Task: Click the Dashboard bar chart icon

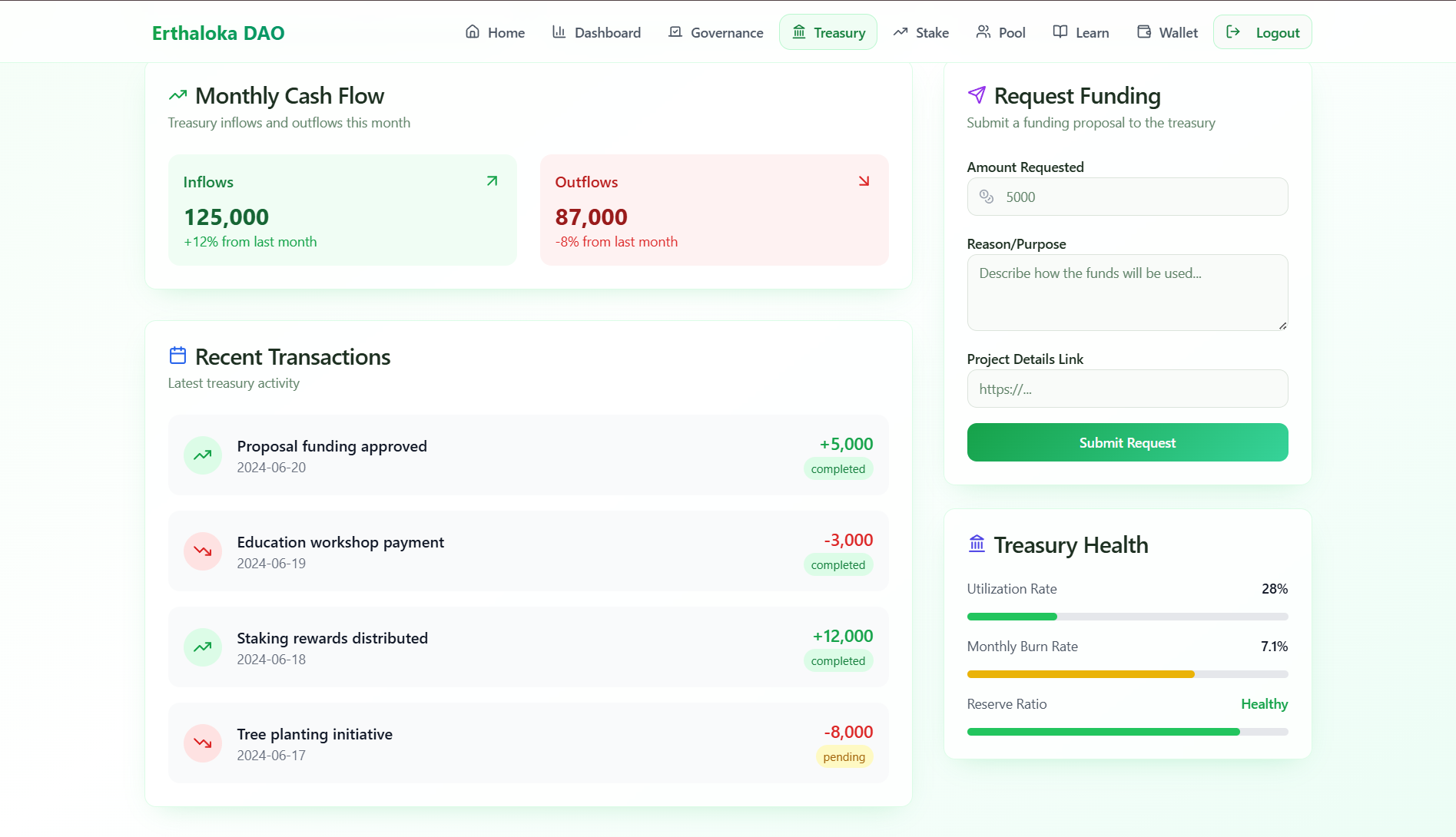Action: (x=559, y=31)
